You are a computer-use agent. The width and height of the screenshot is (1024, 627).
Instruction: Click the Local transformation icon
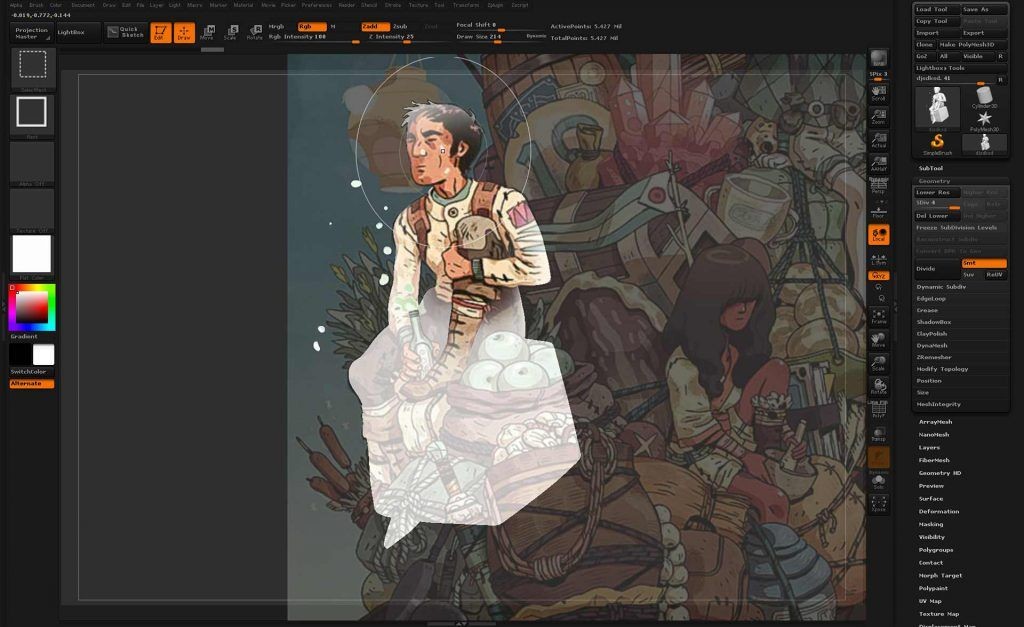tap(879, 234)
